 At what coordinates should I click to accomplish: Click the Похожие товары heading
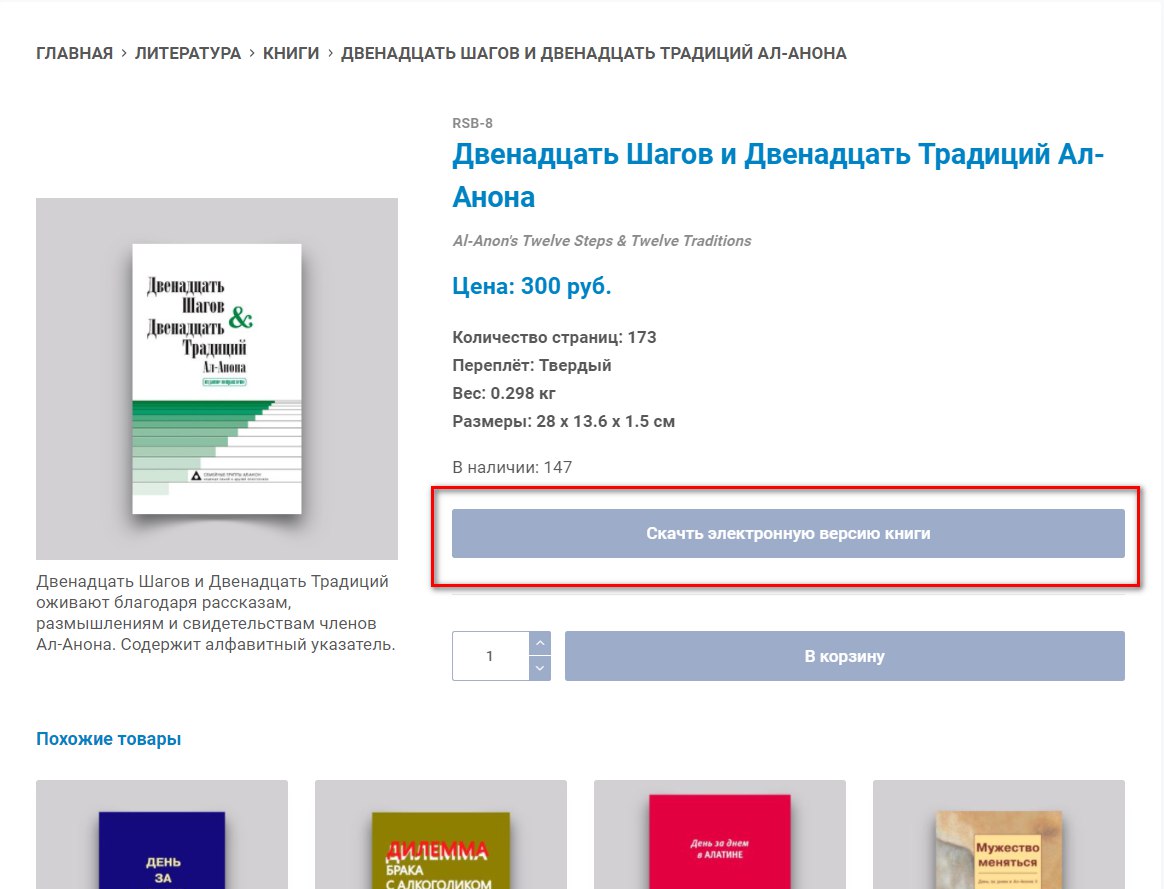click(x=108, y=739)
